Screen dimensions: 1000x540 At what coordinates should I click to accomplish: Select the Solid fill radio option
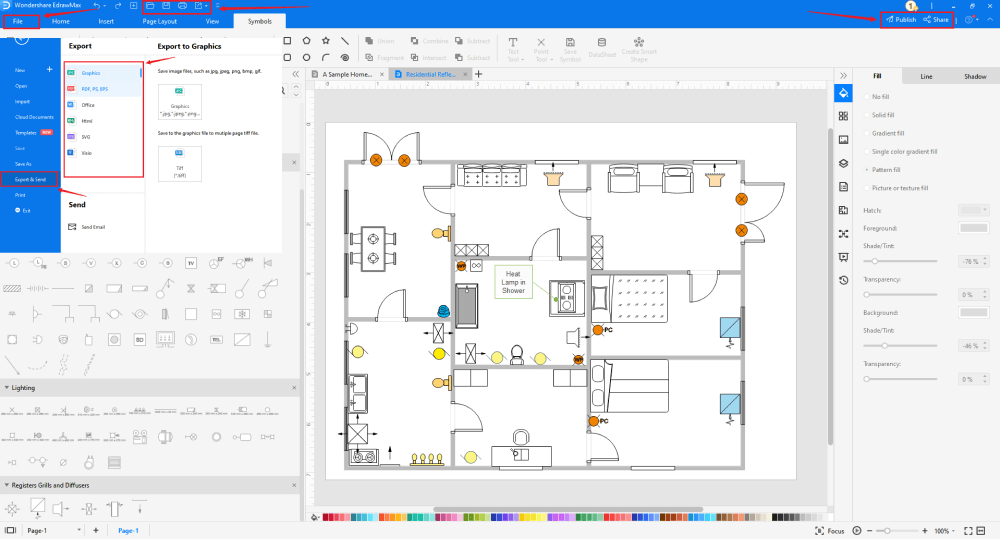pyautogui.click(x=879, y=115)
